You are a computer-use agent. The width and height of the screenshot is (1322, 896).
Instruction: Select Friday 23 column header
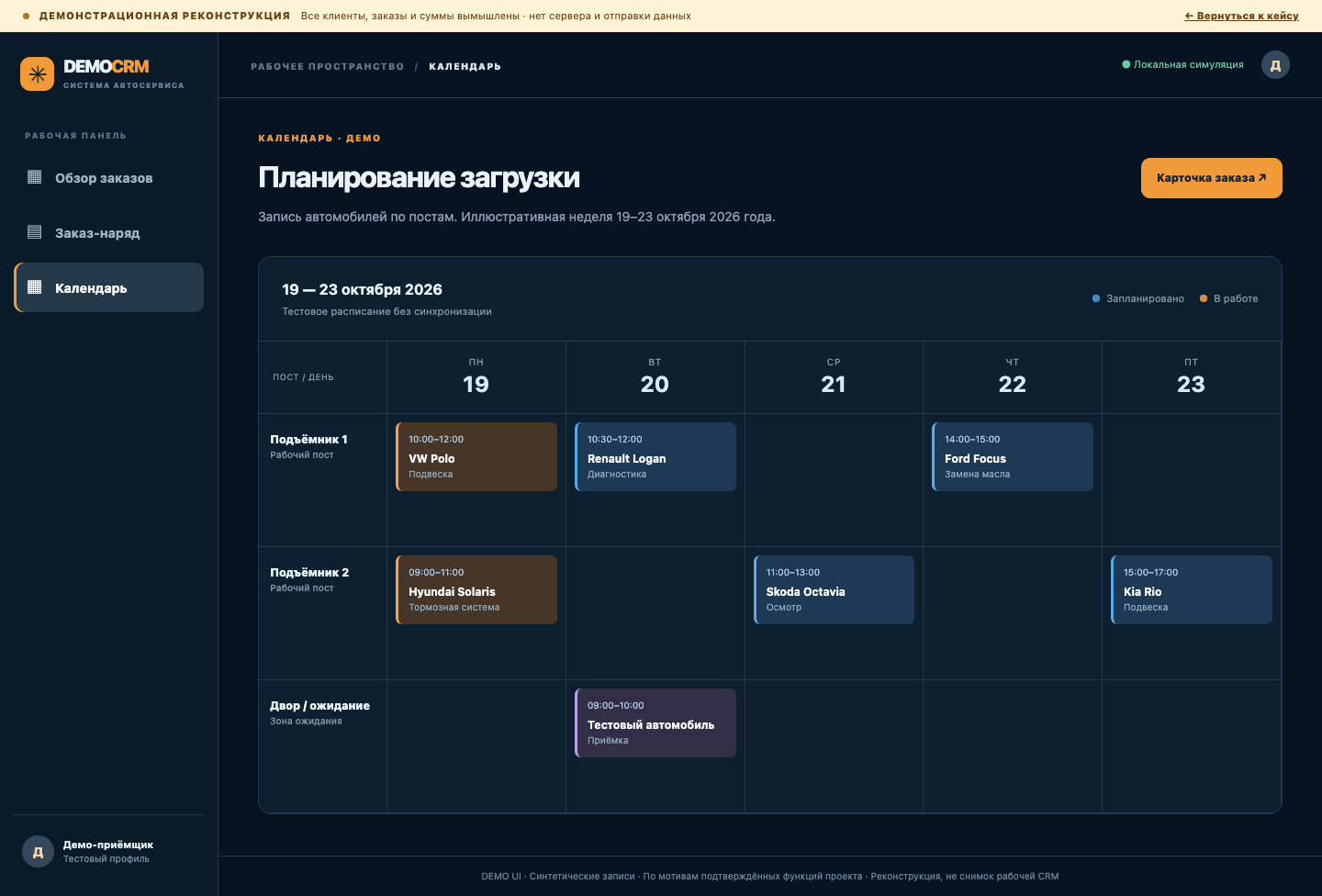(1192, 377)
